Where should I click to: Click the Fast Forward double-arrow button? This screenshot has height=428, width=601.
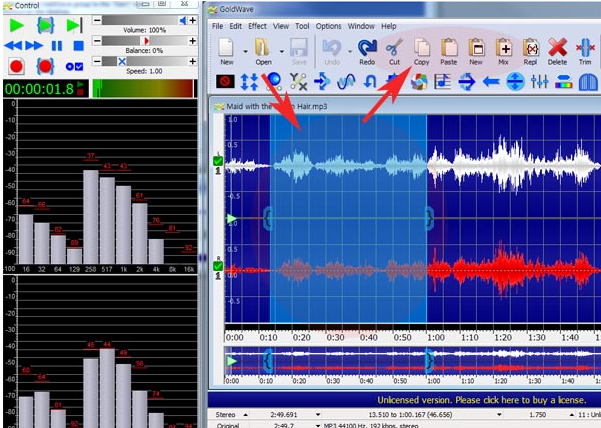coord(34,46)
